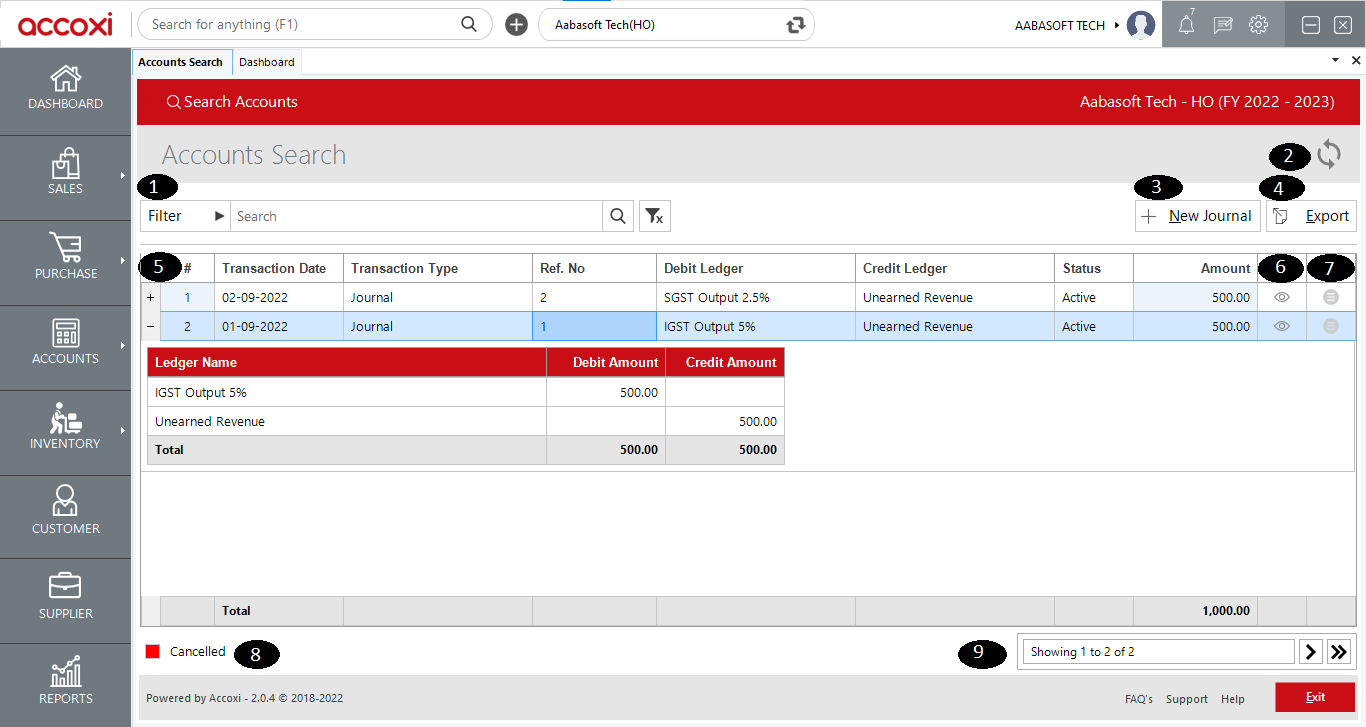Open the FAQ's link
1366x727 pixels.
(1139, 699)
